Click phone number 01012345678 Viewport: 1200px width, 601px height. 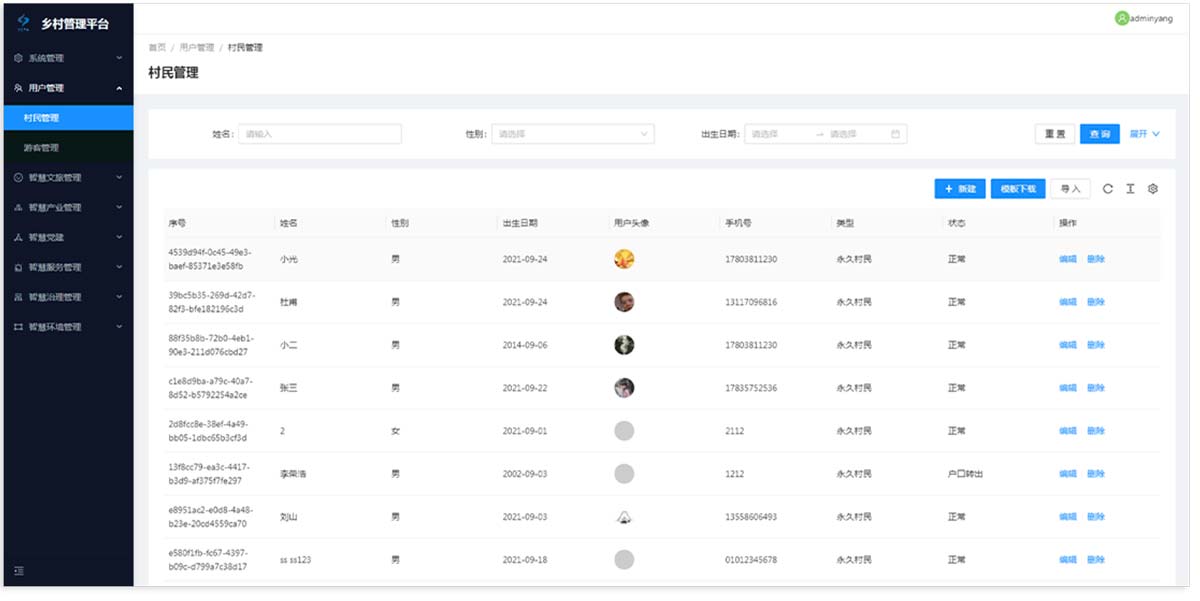(751, 560)
